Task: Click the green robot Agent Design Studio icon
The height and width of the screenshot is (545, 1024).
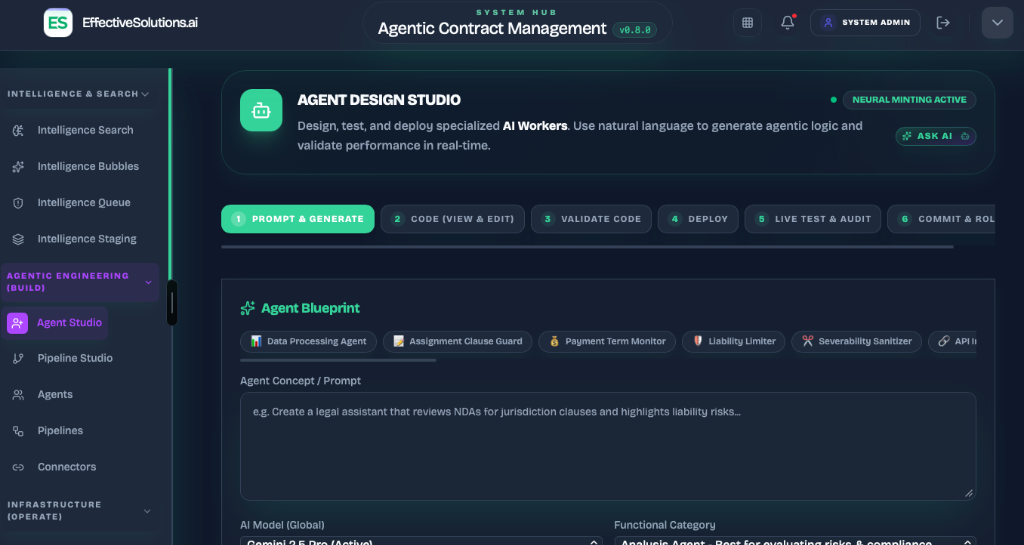Action: click(261, 110)
